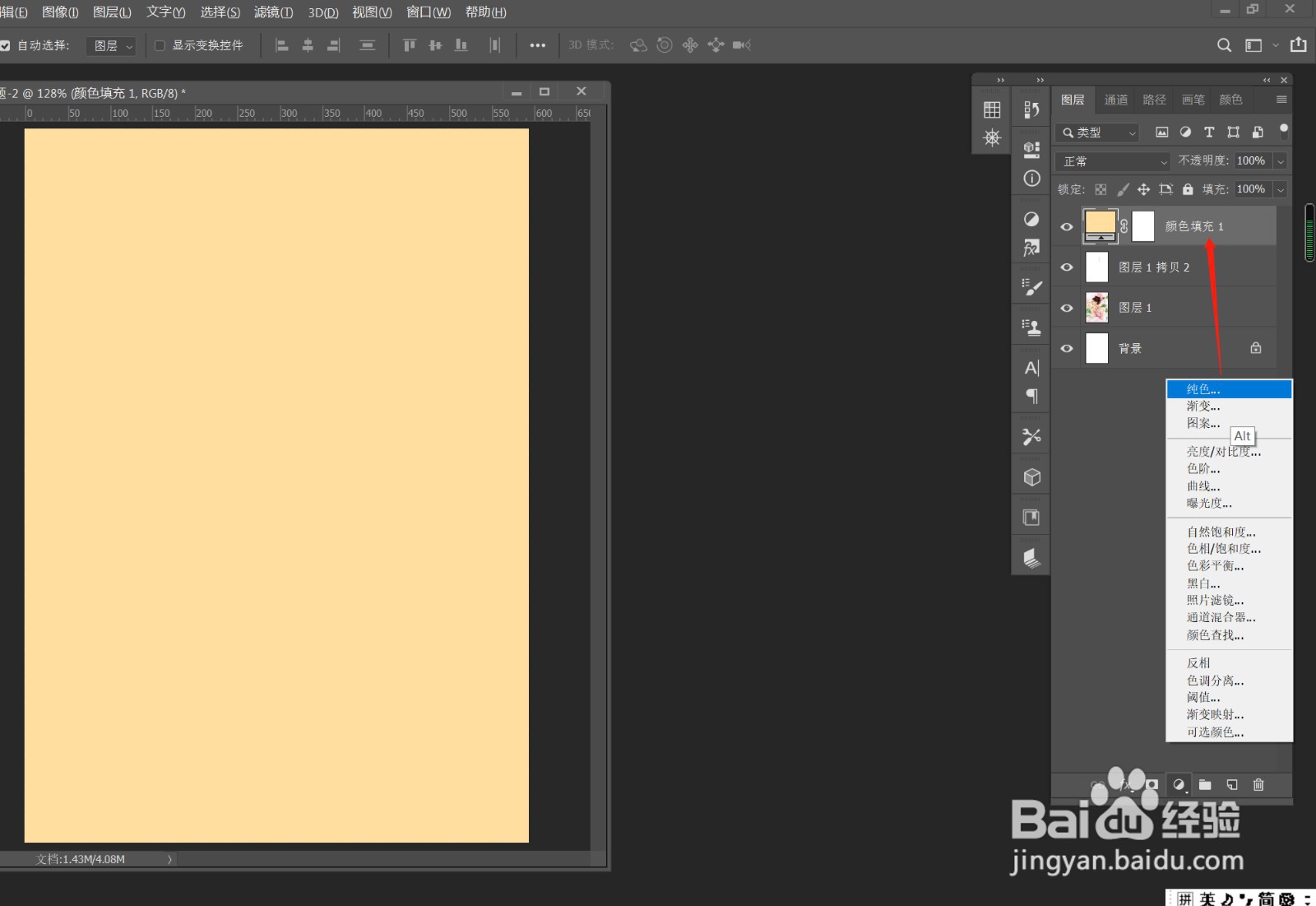Open the History panel icon
Screen dimensions: 1316x906
[x=1031, y=109]
